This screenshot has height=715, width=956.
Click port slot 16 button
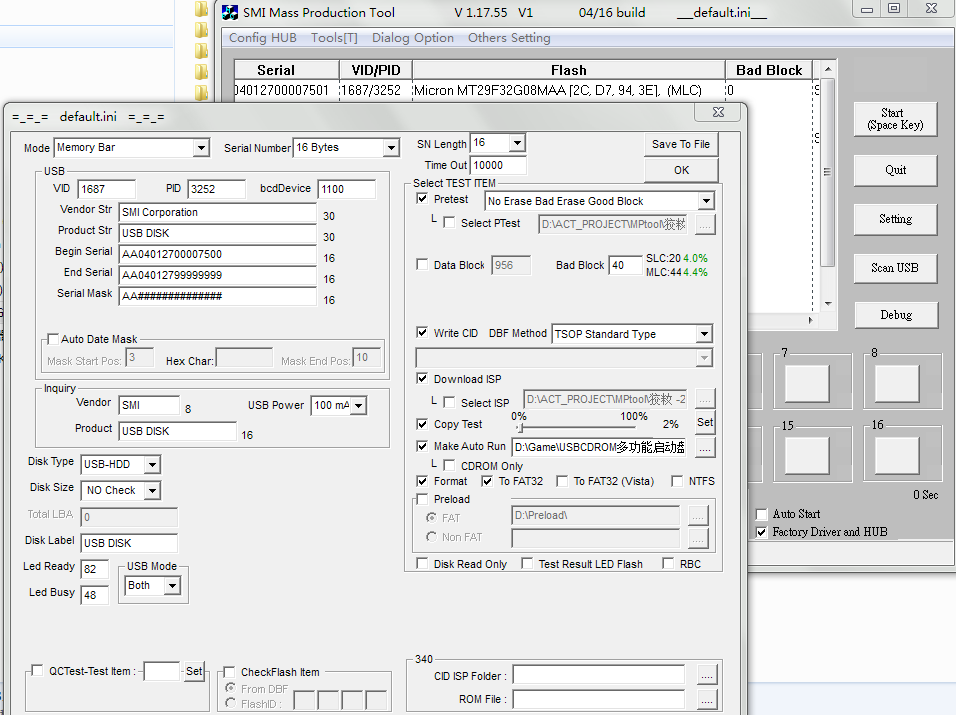[x=896, y=453]
